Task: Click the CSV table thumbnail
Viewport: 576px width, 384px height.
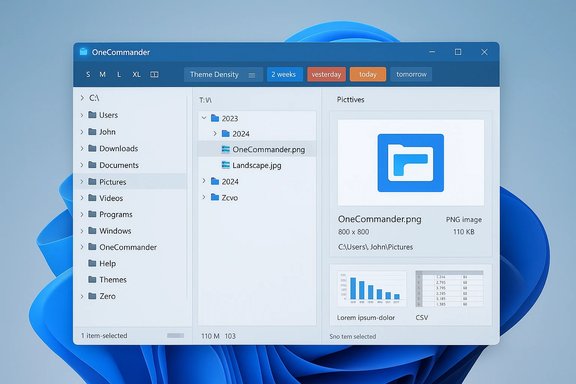Action: click(x=449, y=289)
